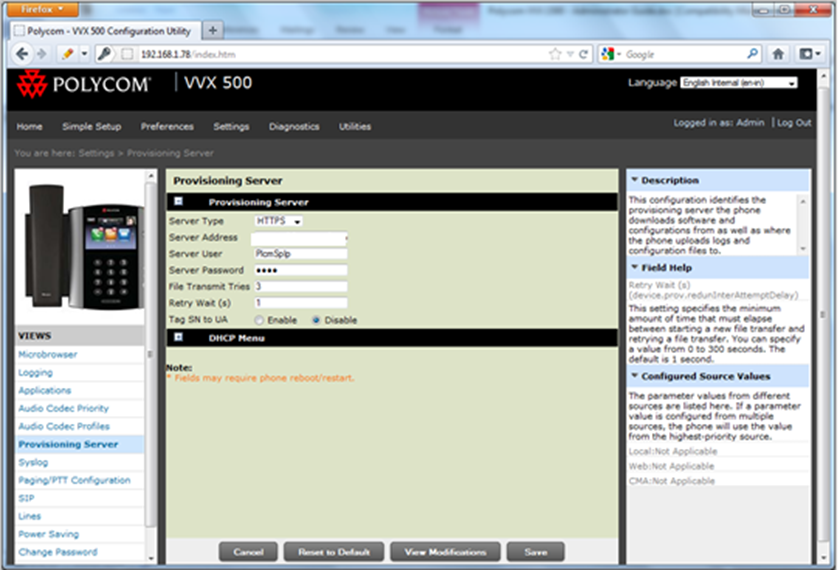840x570 pixels.
Task: Open the Power Saving view
Action: pyautogui.click(x=48, y=534)
